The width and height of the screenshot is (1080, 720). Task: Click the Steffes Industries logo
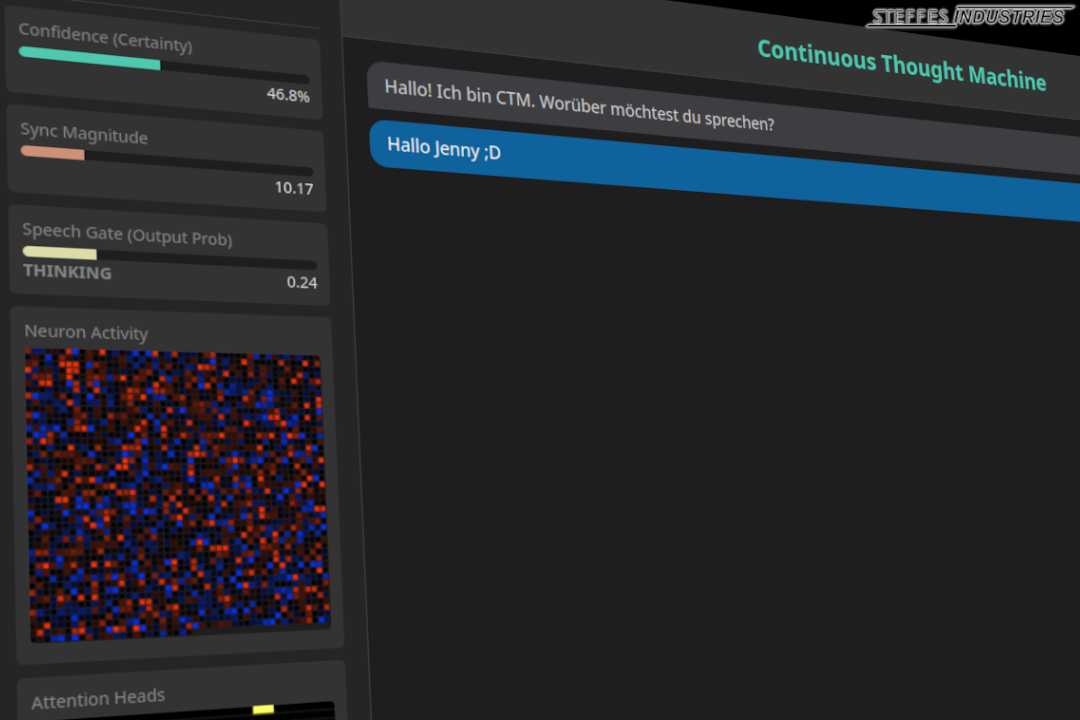tap(968, 16)
